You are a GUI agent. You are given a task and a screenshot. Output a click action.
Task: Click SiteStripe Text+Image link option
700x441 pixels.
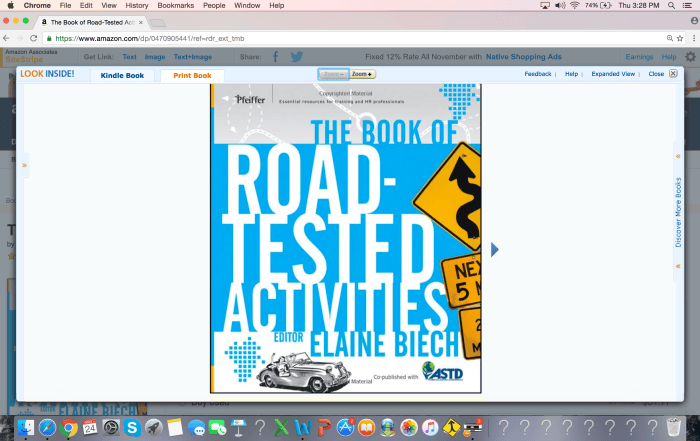(x=193, y=57)
